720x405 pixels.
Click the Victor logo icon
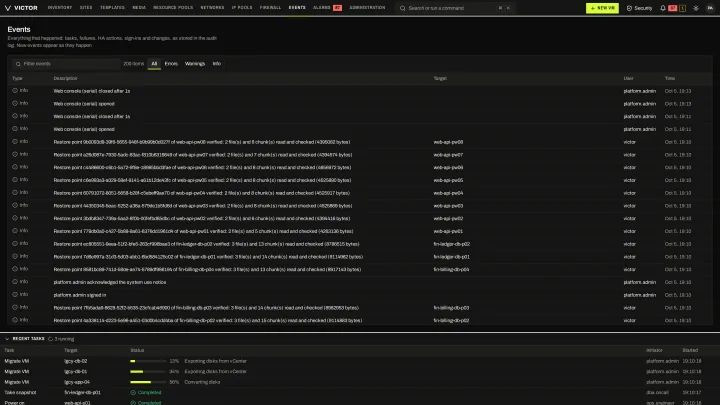click(x=8, y=8)
